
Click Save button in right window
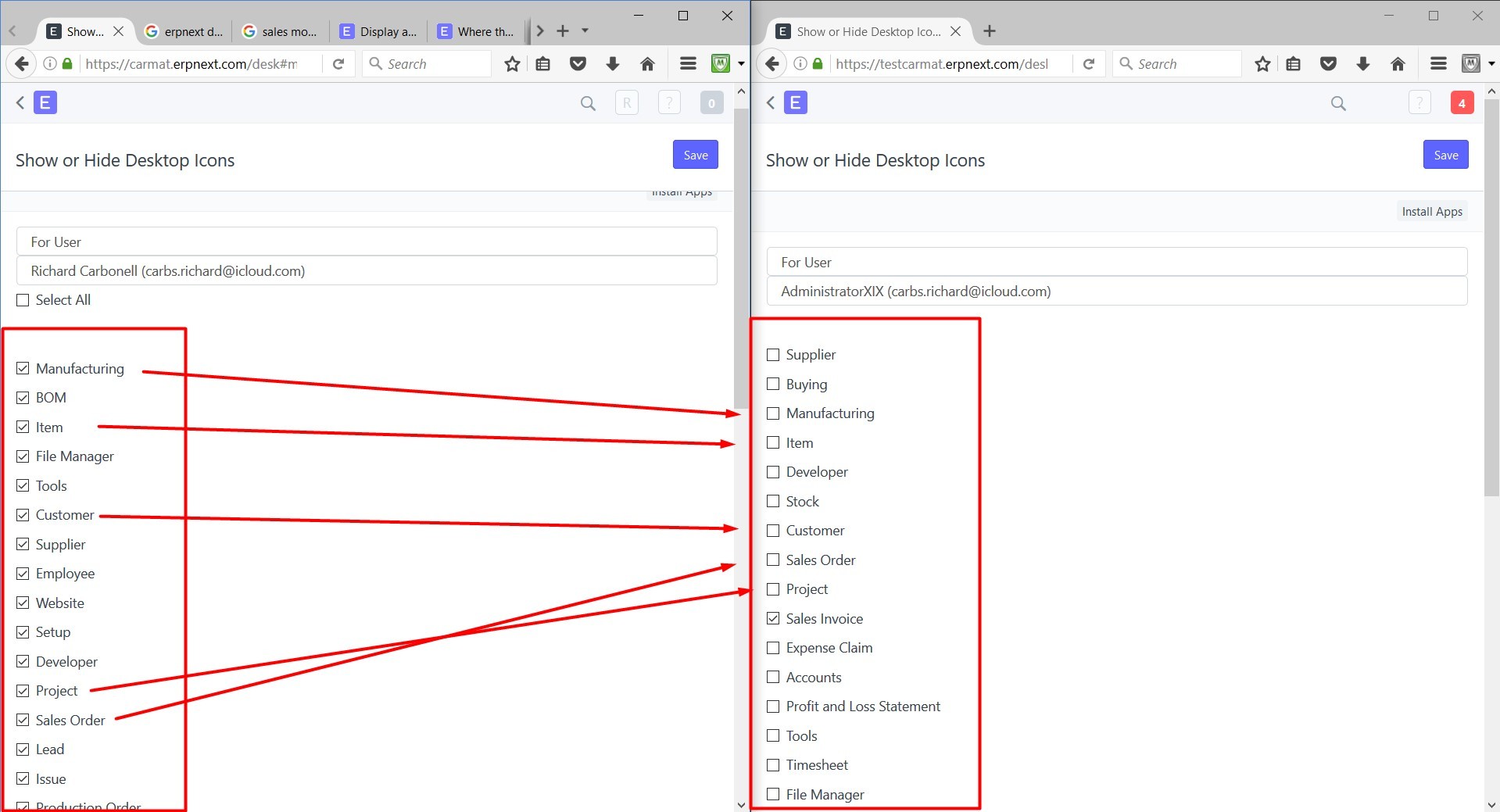point(1446,155)
